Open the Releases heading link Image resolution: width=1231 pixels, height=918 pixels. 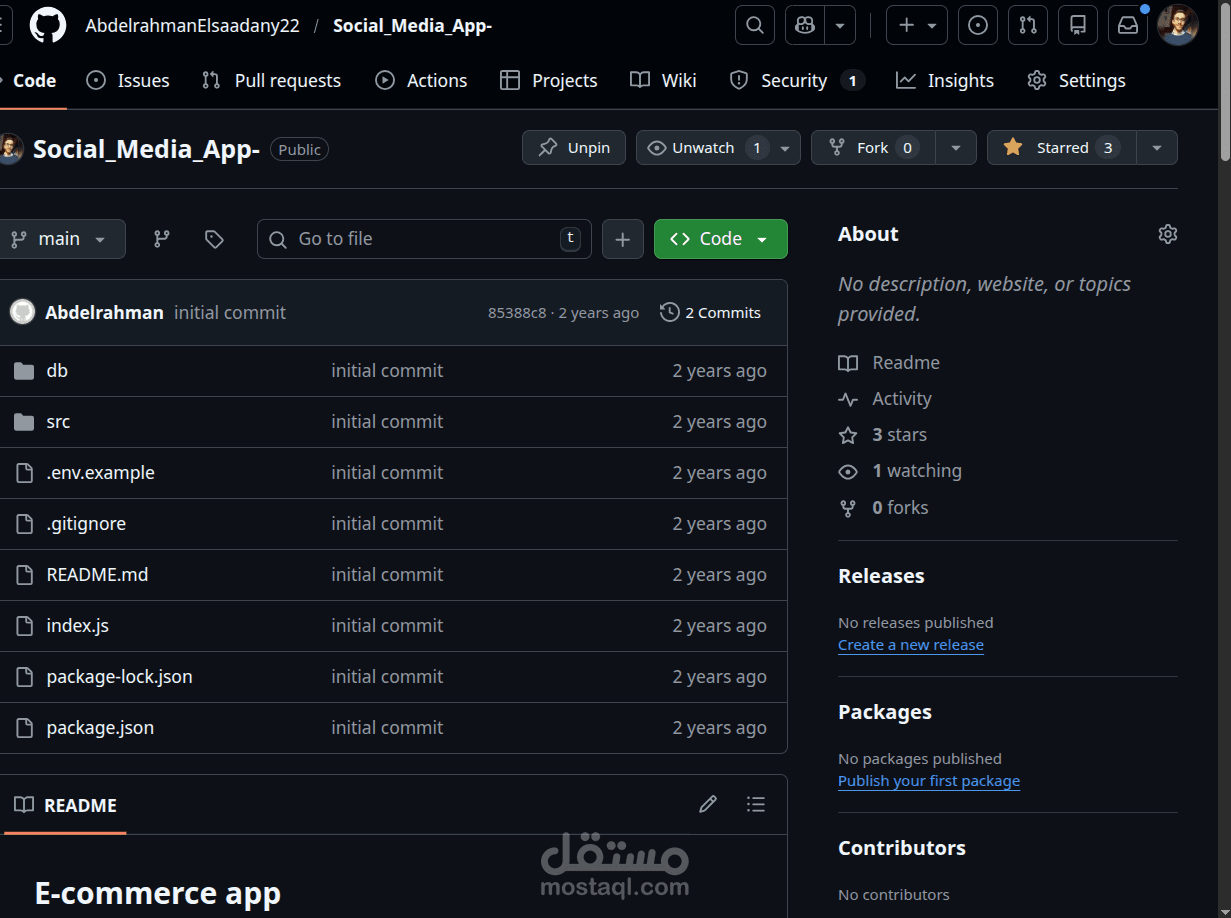(881, 576)
